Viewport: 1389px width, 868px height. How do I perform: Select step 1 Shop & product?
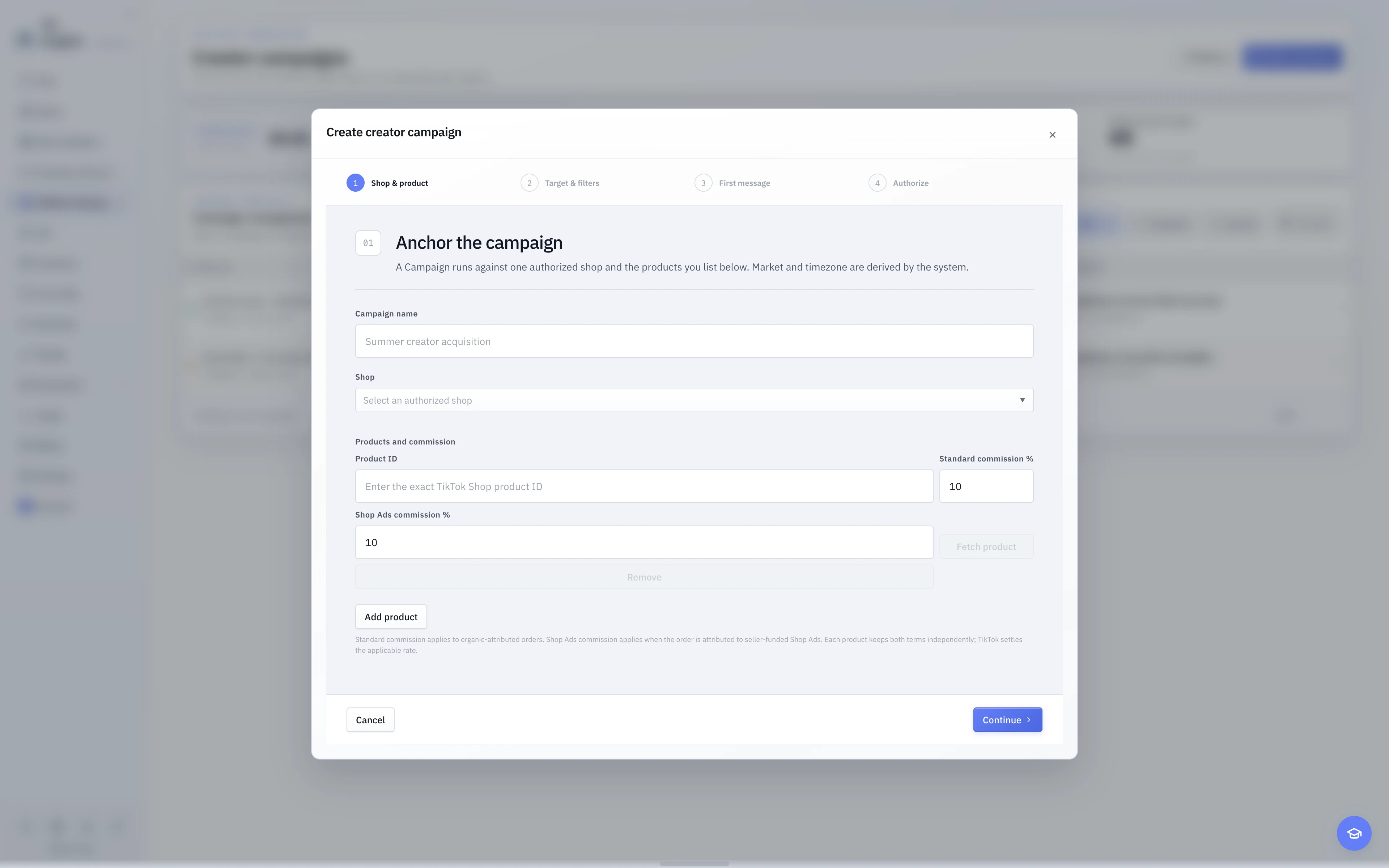387,183
